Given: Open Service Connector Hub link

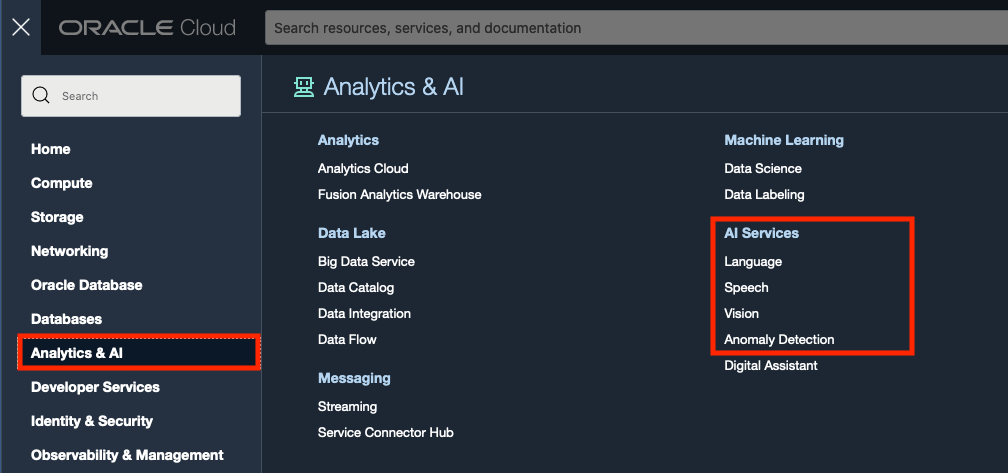Looking at the screenshot, I should coord(385,432).
